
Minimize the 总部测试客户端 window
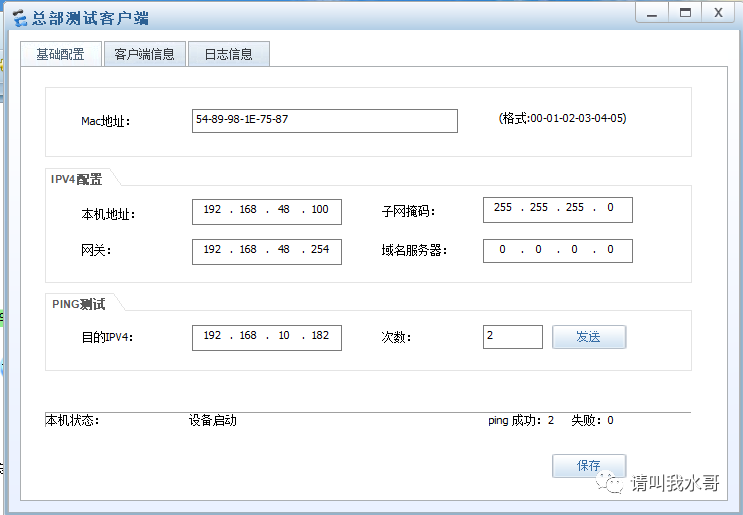click(652, 13)
